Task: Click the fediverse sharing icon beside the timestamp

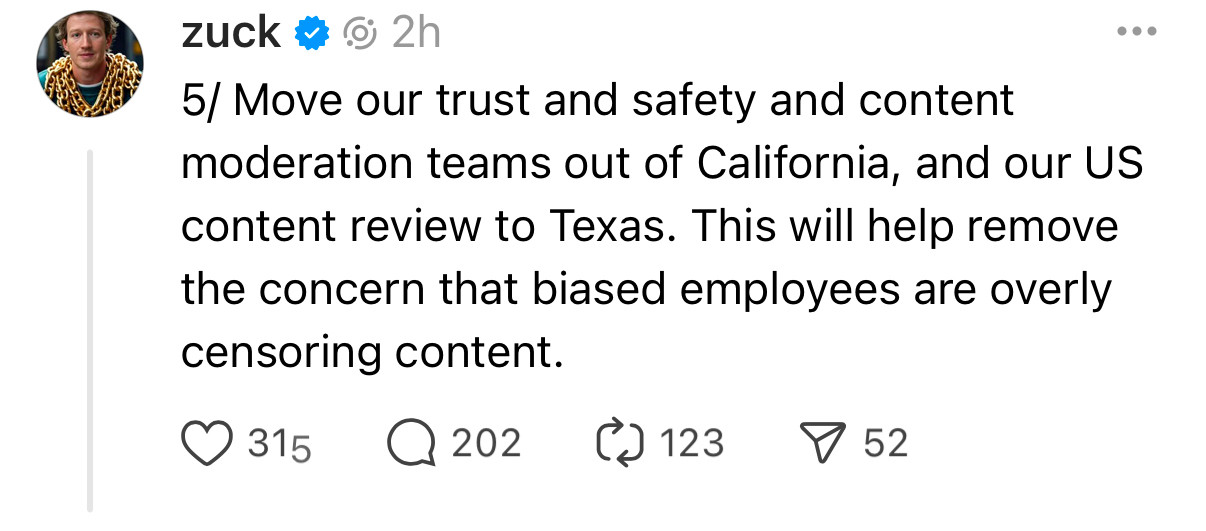Action: pyautogui.click(x=358, y=35)
